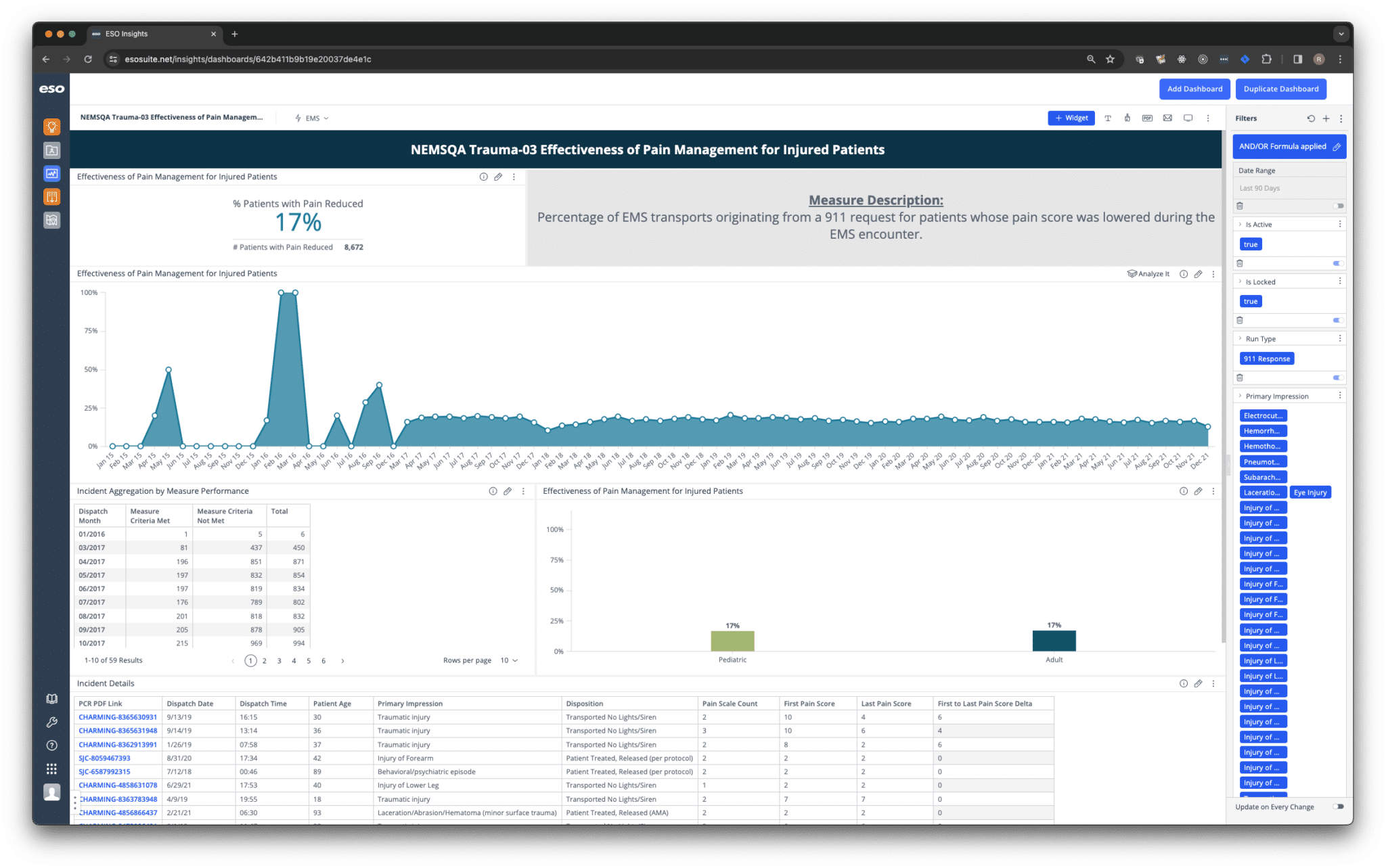Screen dimensions: 1386x868
Task: Open the CHARMING-8365630931 PCR PDF link
Action: [x=118, y=717]
